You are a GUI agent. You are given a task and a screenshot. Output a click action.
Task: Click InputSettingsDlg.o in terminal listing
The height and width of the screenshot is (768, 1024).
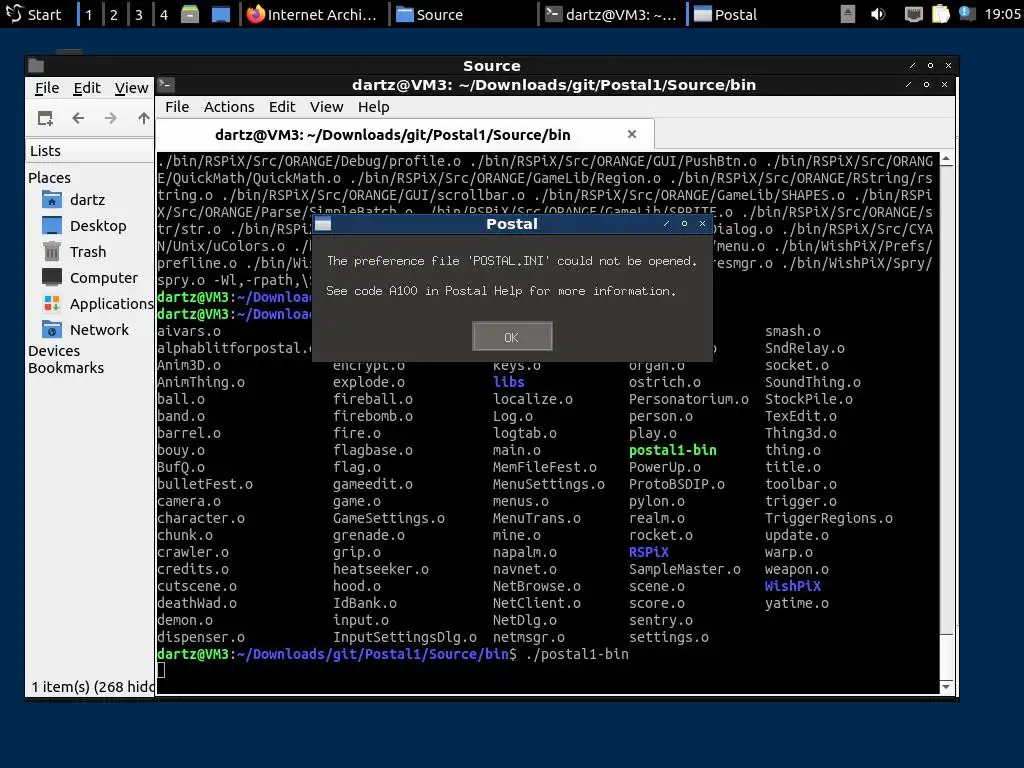tap(404, 637)
